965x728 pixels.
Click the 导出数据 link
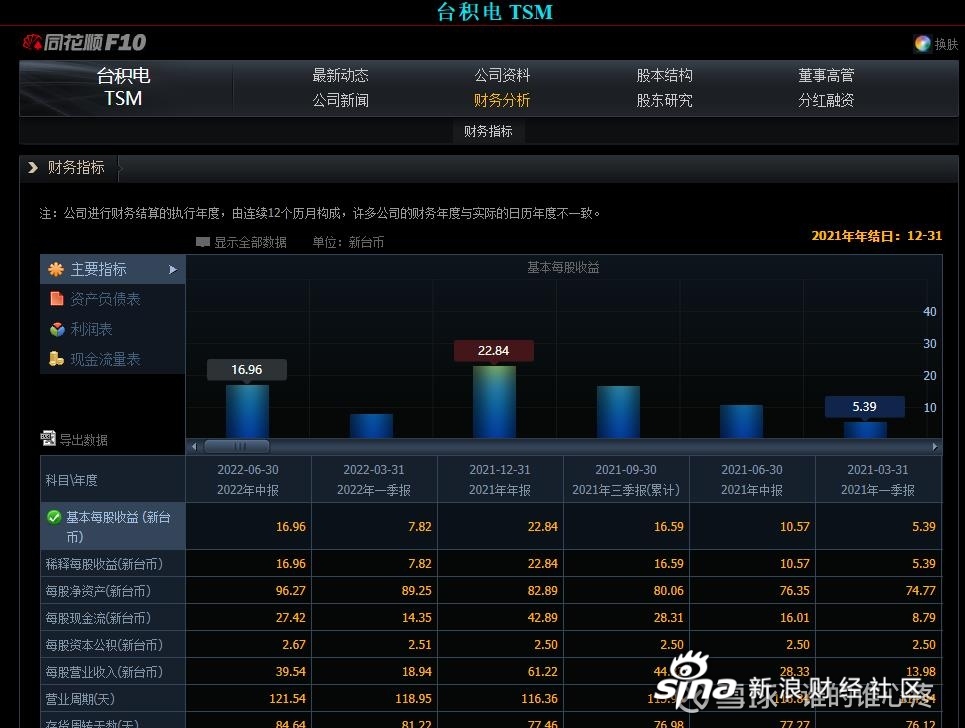83,439
